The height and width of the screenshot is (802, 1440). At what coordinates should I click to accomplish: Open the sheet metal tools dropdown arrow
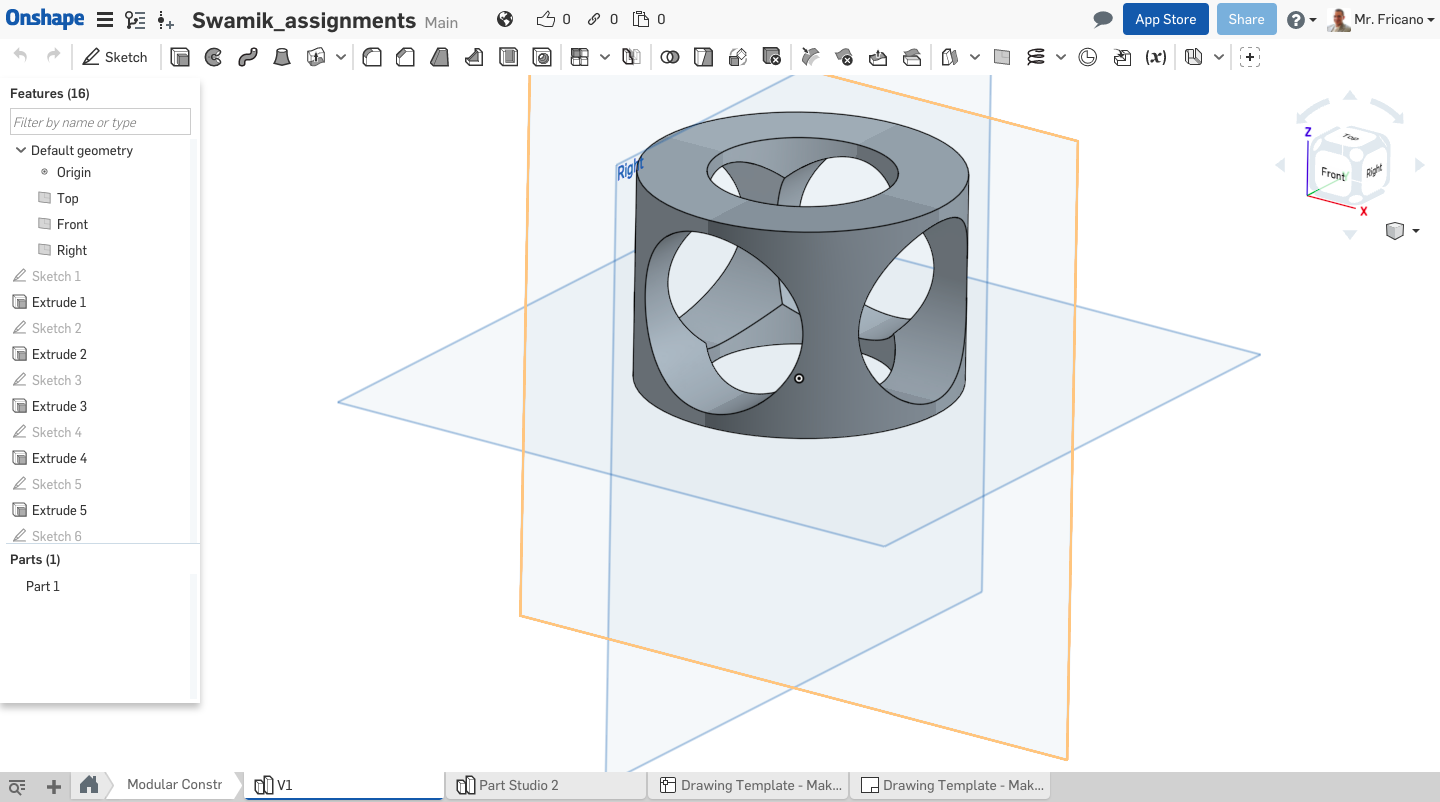1218,57
